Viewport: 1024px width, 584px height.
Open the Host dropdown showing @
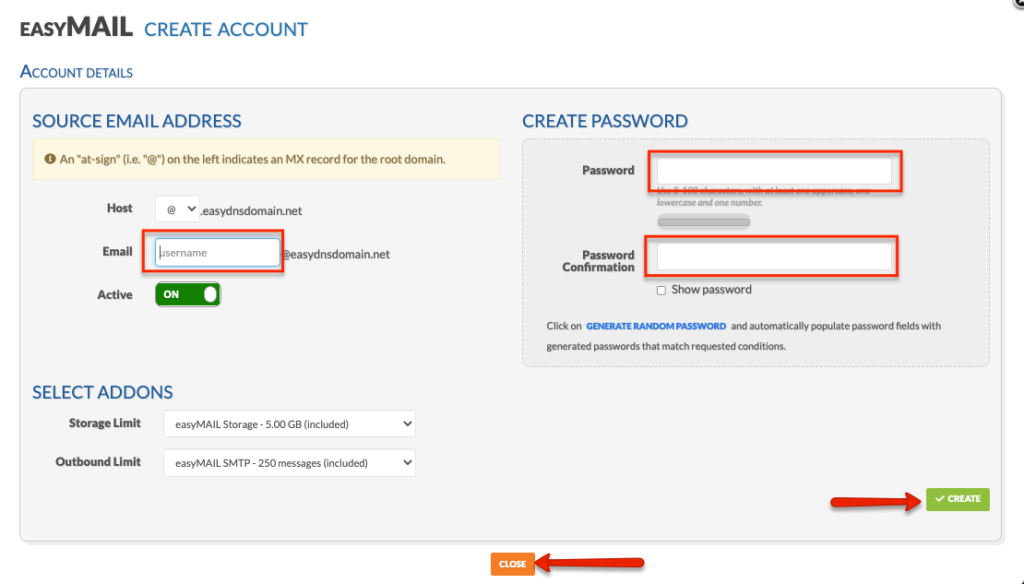pos(176,209)
